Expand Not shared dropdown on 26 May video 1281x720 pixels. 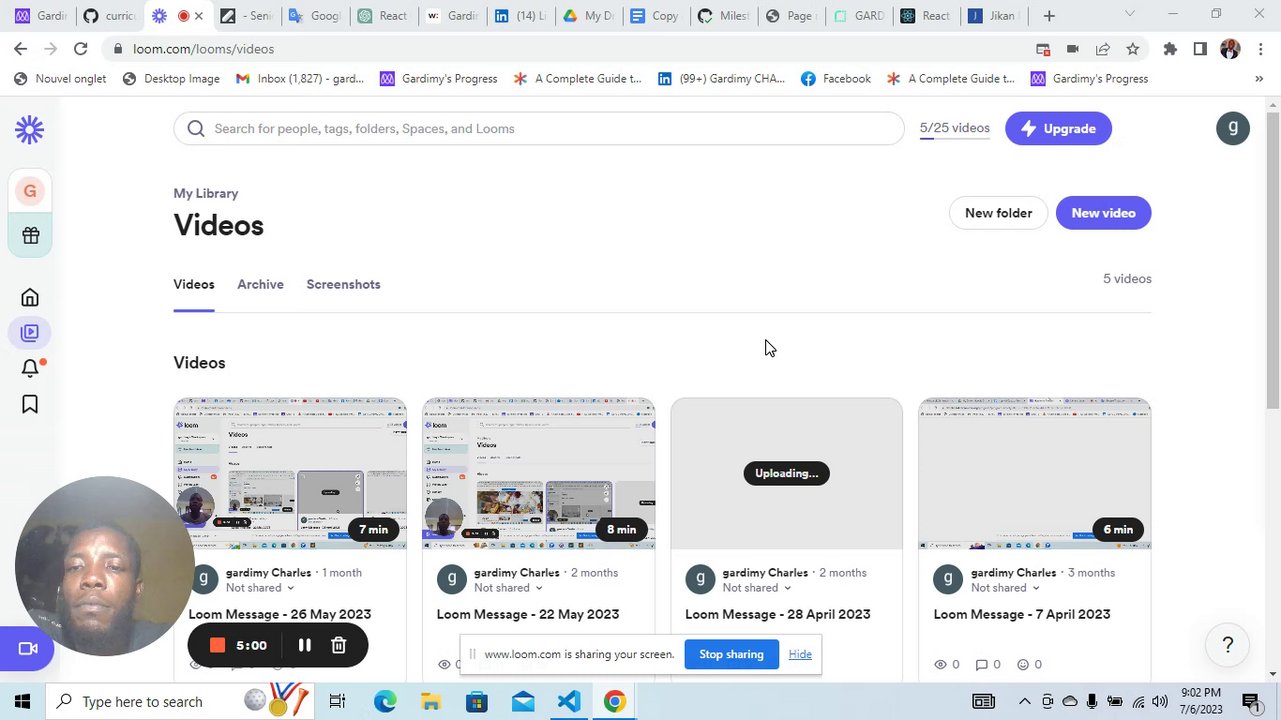point(260,588)
